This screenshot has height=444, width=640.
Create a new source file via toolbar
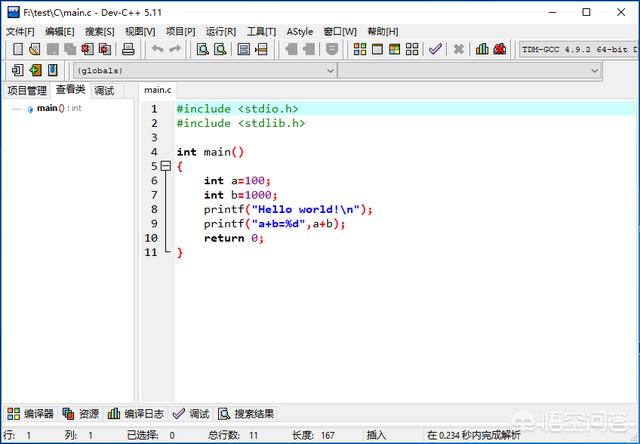[x=18, y=49]
